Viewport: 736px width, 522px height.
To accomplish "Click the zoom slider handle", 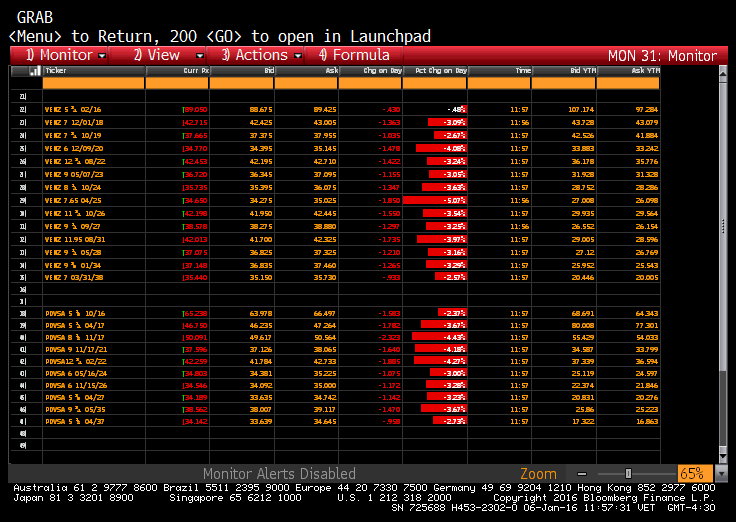I will click(629, 474).
